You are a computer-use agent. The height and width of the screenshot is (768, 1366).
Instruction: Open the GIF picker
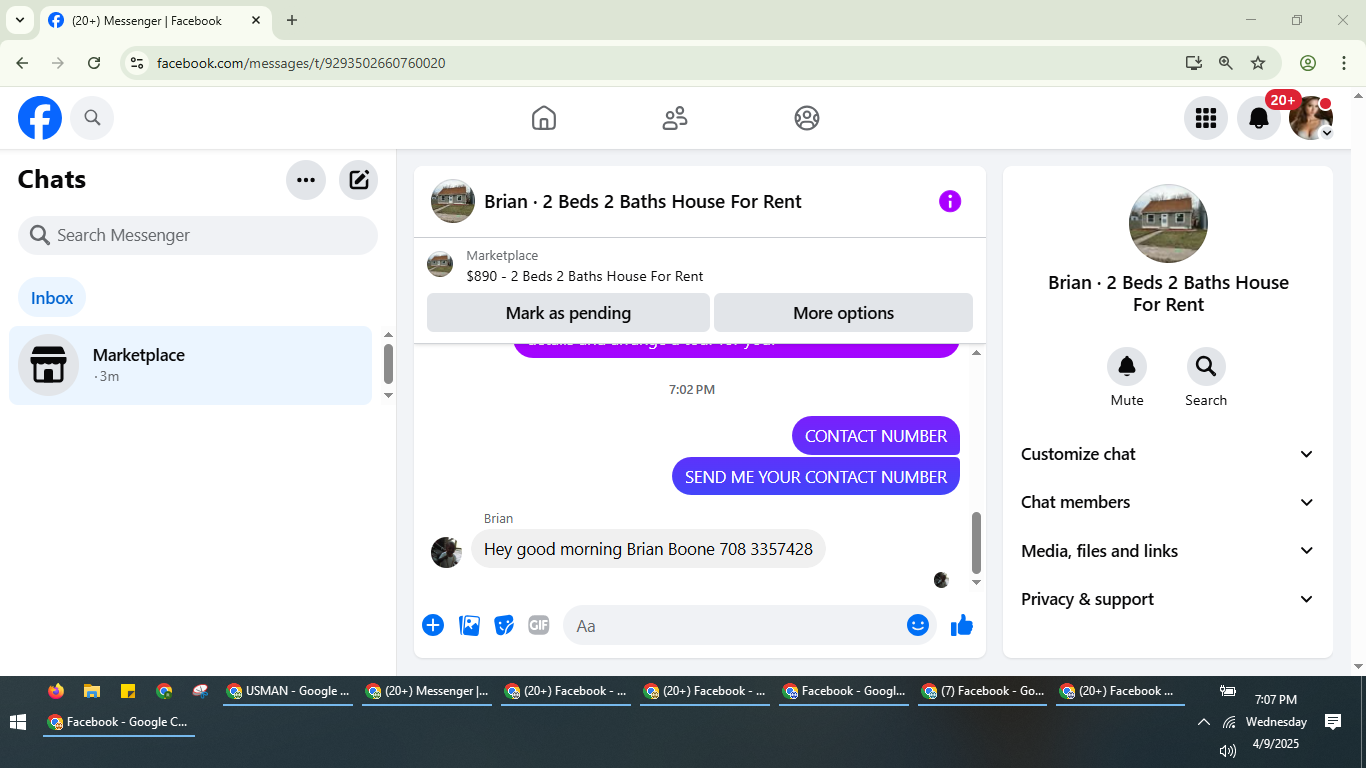coord(539,625)
